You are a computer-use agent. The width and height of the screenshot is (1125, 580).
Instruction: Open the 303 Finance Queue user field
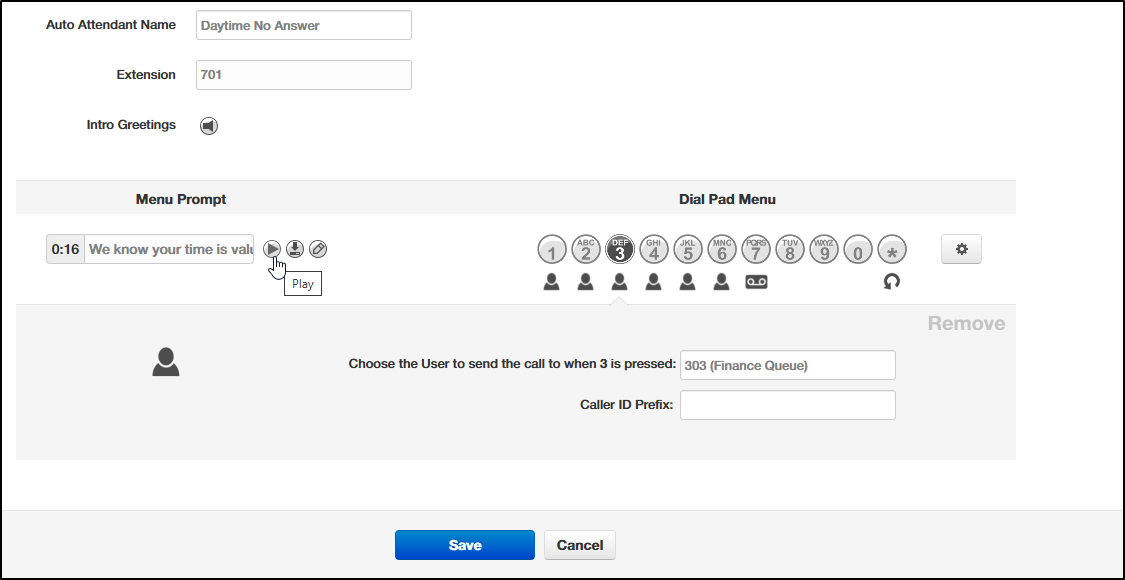[788, 365]
